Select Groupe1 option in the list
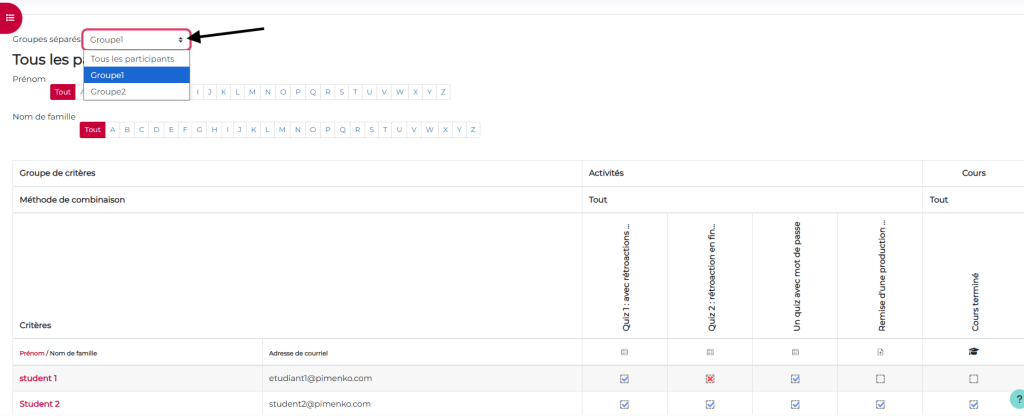This screenshot has height=416, width=1024. tap(136, 75)
